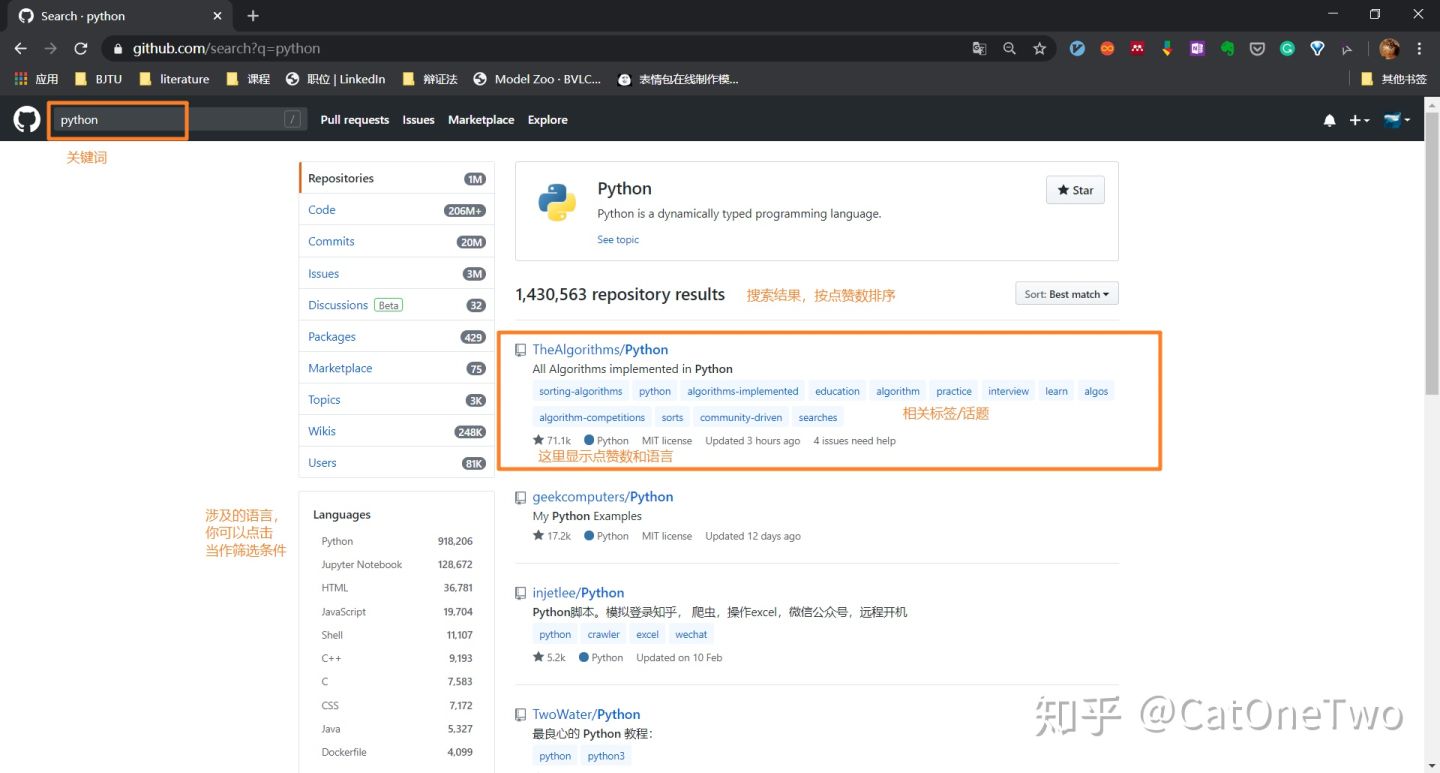This screenshot has height=773, width=1440.
Task: Open the Chrome profile avatar
Action: coord(1389,48)
